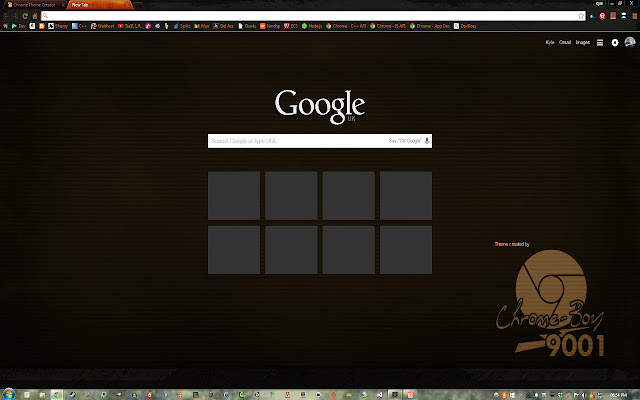Image resolution: width=640 pixels, height=400 pixels.
Task: Click the browser Back arrow
Action: (x=6, y=16)
